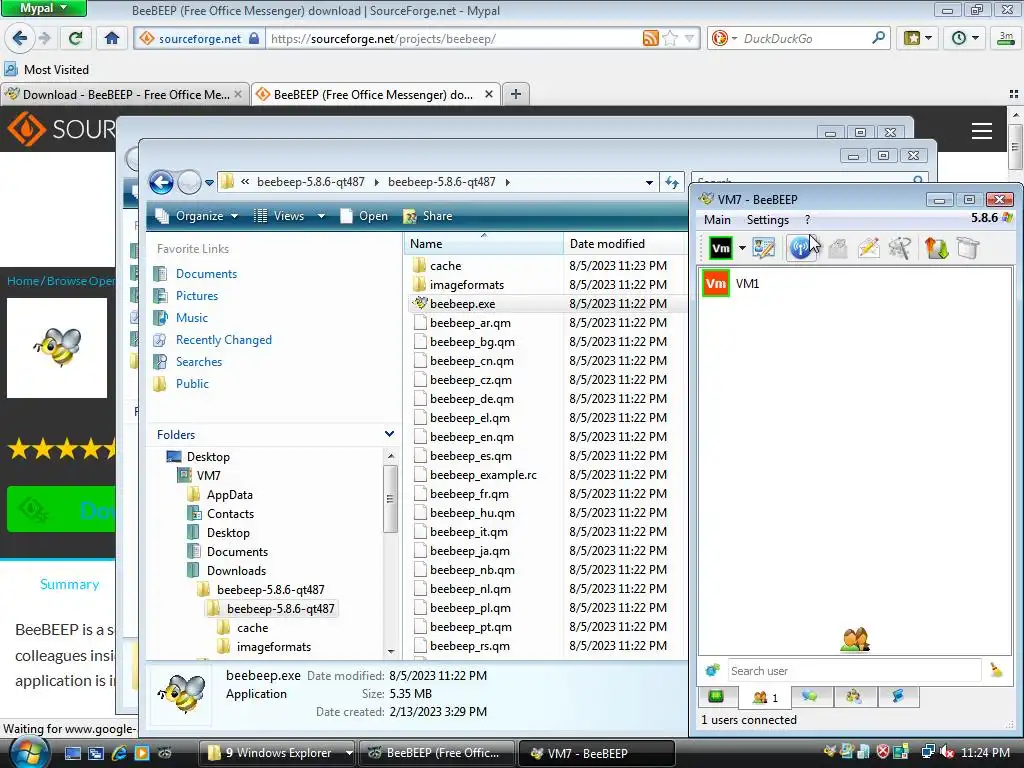Screen dimensions: 1024x768
Task: Open Explorer recent pages dropdown arrow
Action: click(x=209, y=183)
